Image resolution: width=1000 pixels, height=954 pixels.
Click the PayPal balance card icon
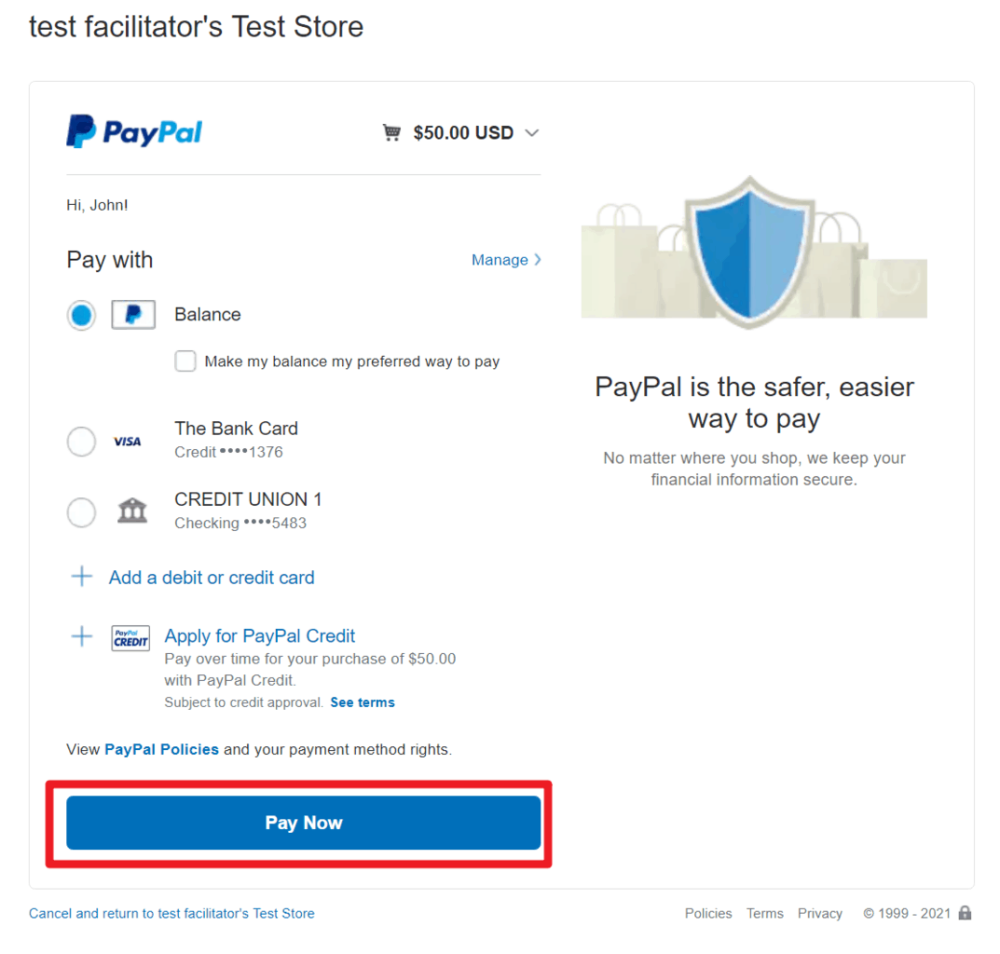click(133, 314)
